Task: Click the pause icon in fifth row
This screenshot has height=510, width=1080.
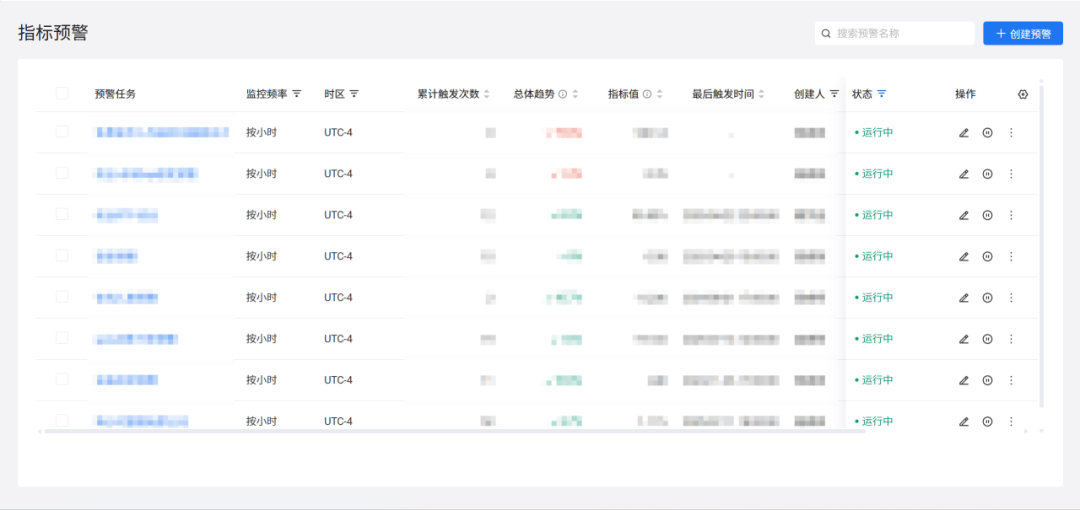Action: click(987, 298)
